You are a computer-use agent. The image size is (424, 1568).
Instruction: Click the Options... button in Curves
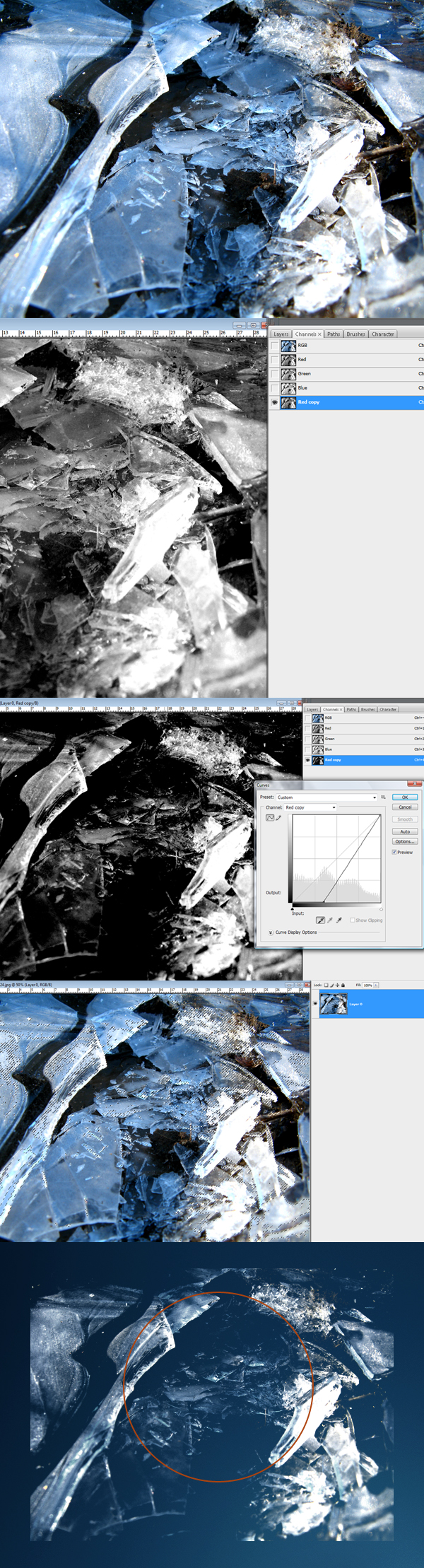pos(405,842)
